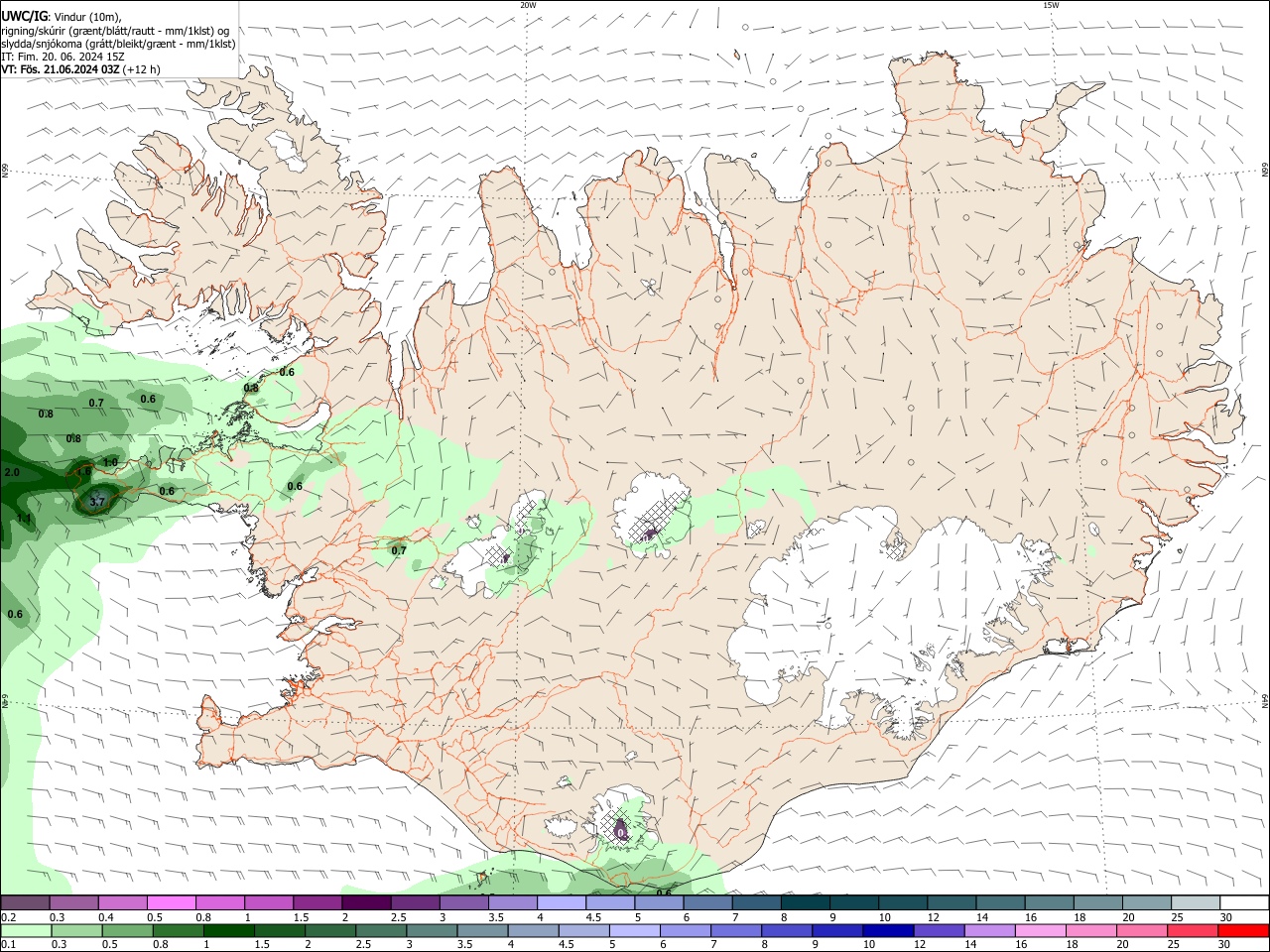
Task: Click the bright red 30 mm rain swatch
Action: point(1243,930)
